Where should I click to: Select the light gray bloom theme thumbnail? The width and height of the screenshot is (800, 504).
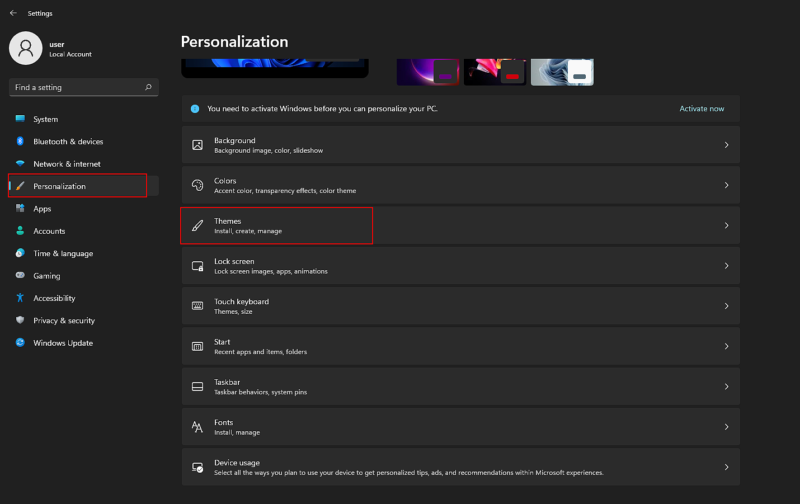pos(562,72)
